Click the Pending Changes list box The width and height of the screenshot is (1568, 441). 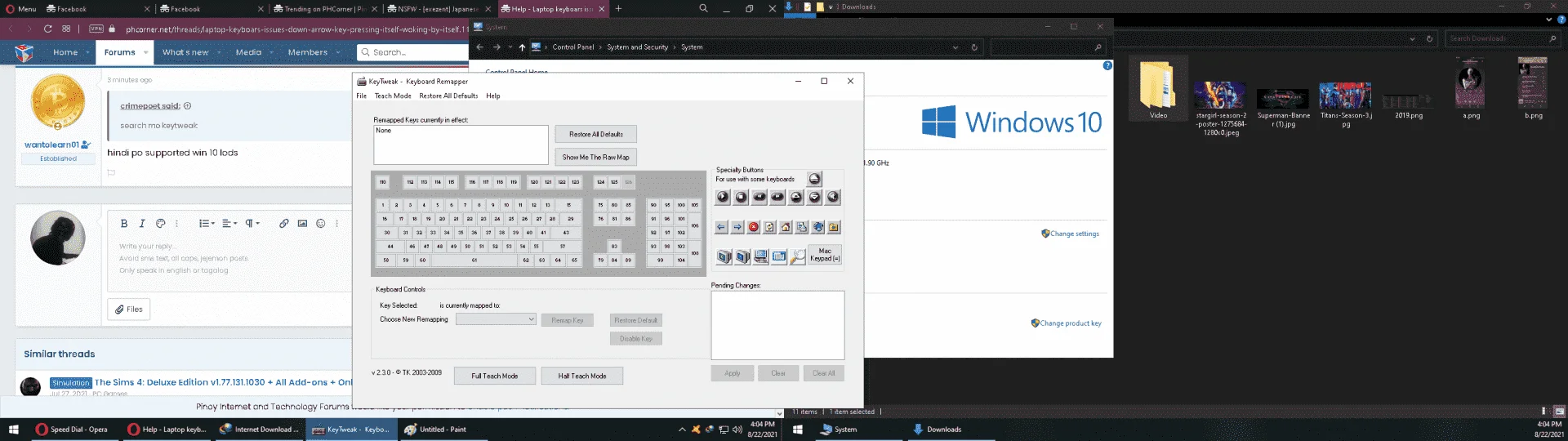pos(777,325)
